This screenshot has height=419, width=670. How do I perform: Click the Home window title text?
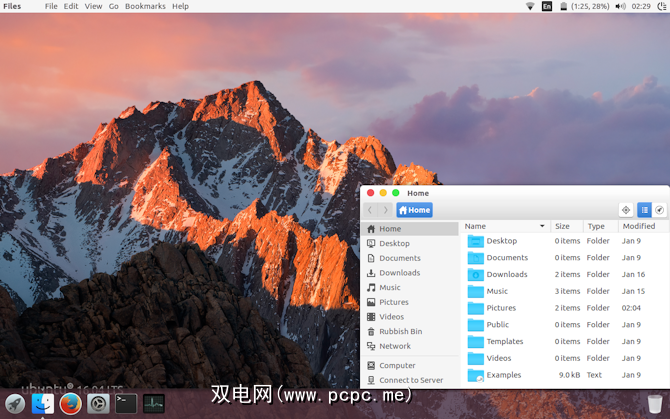[418, 193]
